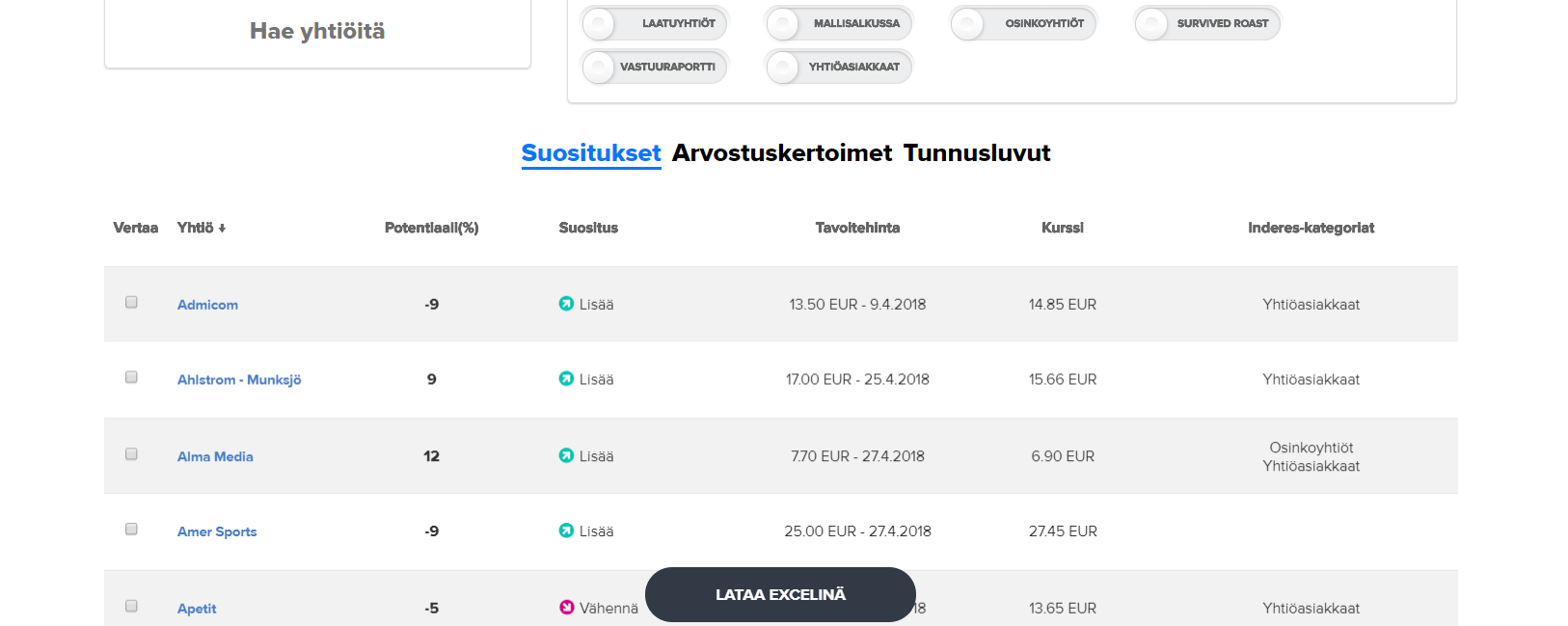Click the Hae yhtiöitä search field
The height and width of the screenshot is (626, 1568).
[317, 32]
